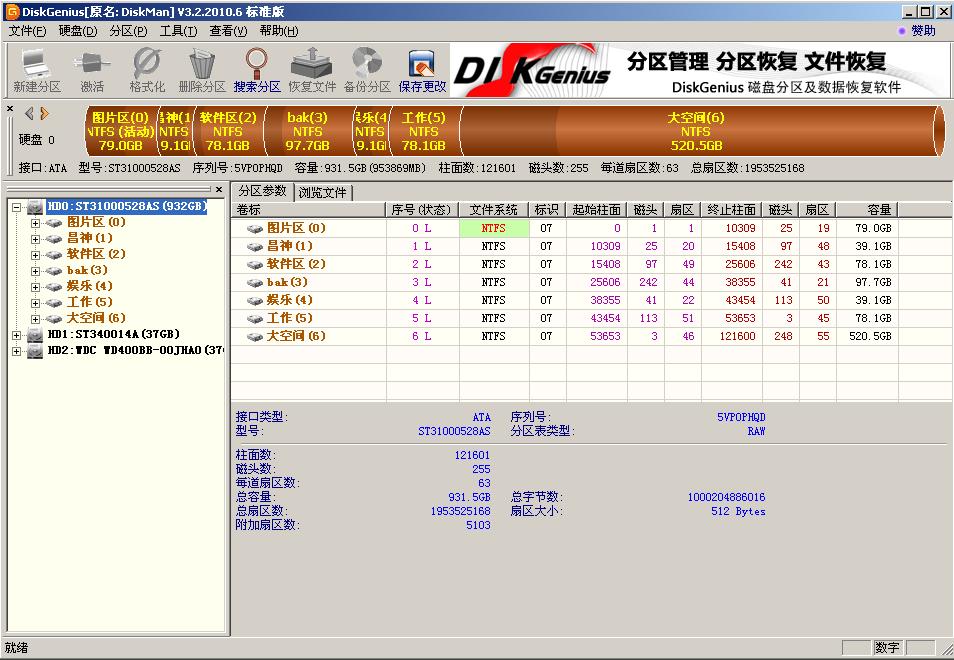Go to previous disk with left arrow
Image resolution: width=954 pixels, height=660 pixels.
click(x=29, y=113)
